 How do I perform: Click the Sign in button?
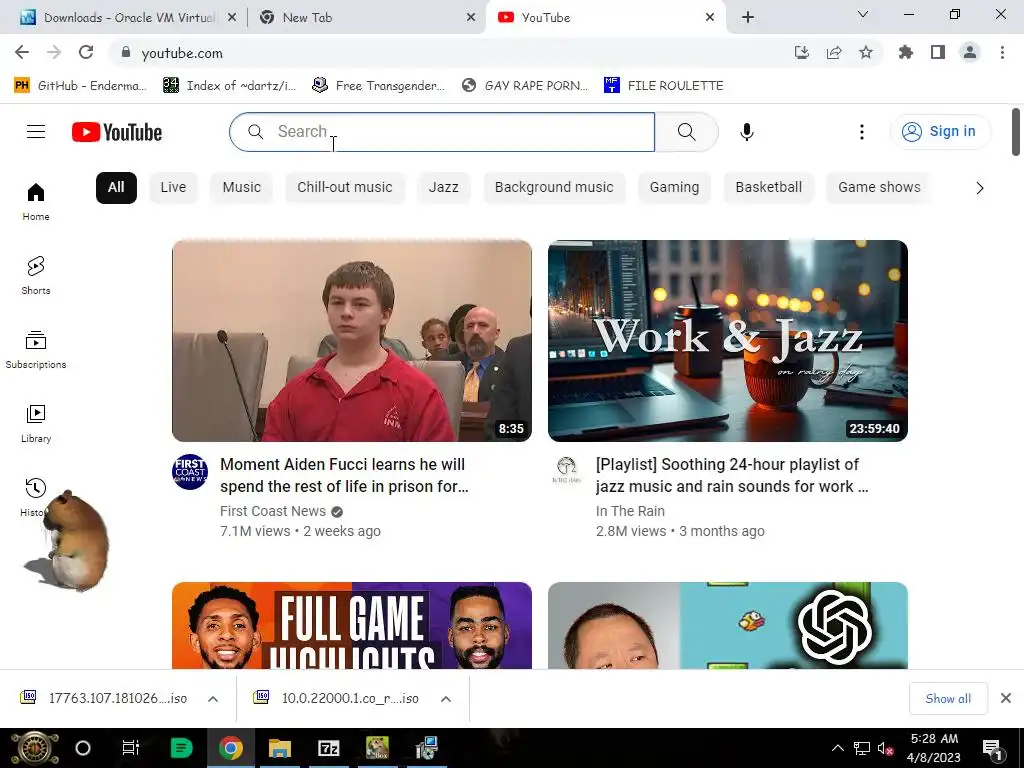(940, 131)
